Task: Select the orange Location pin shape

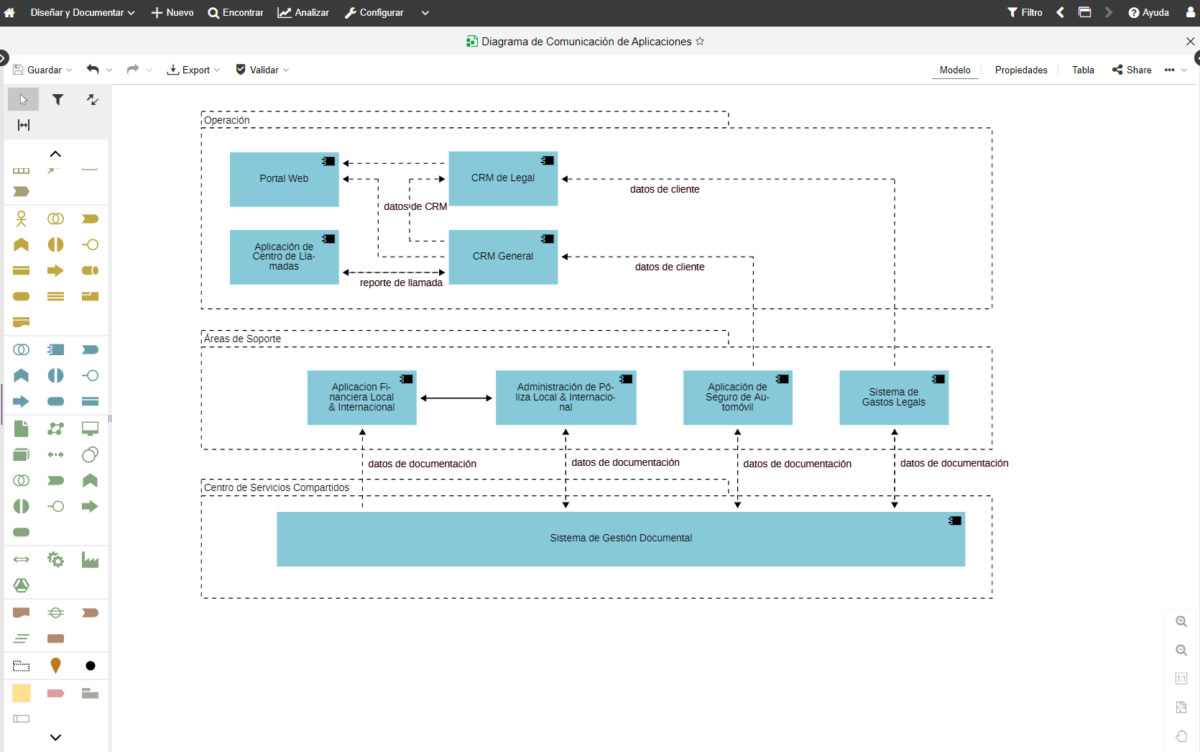Action: click(55, 665)
